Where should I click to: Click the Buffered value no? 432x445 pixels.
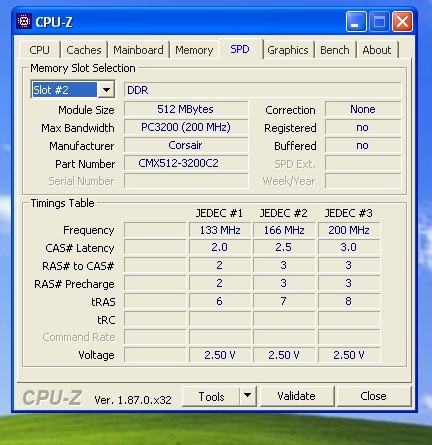pyautogui.click(x=363, y=145)
